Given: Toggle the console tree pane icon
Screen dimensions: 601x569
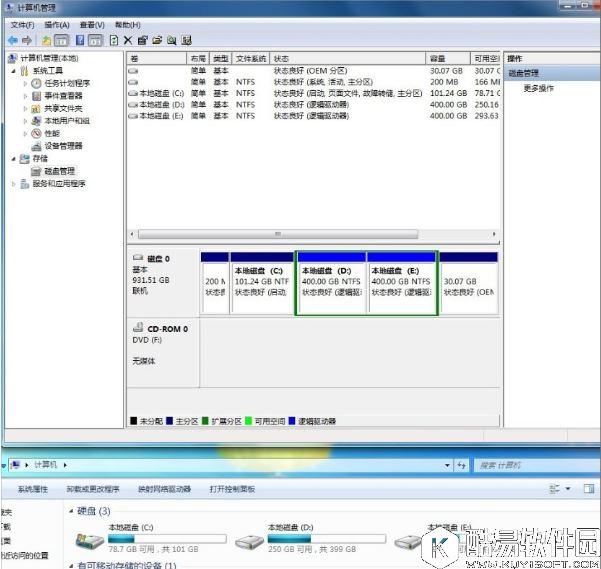Looking at the screenshot, I should tap(61, 40).
